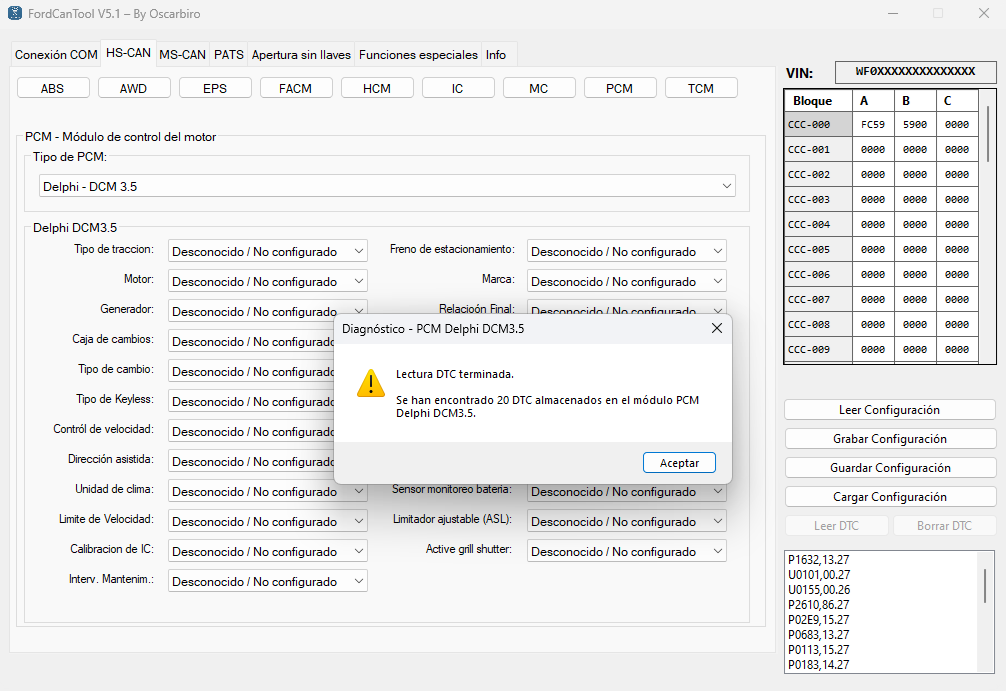Click Aceptar in the diagnostic dialog
This screenshot has width=1006, height=691.
tap(679, 463)
